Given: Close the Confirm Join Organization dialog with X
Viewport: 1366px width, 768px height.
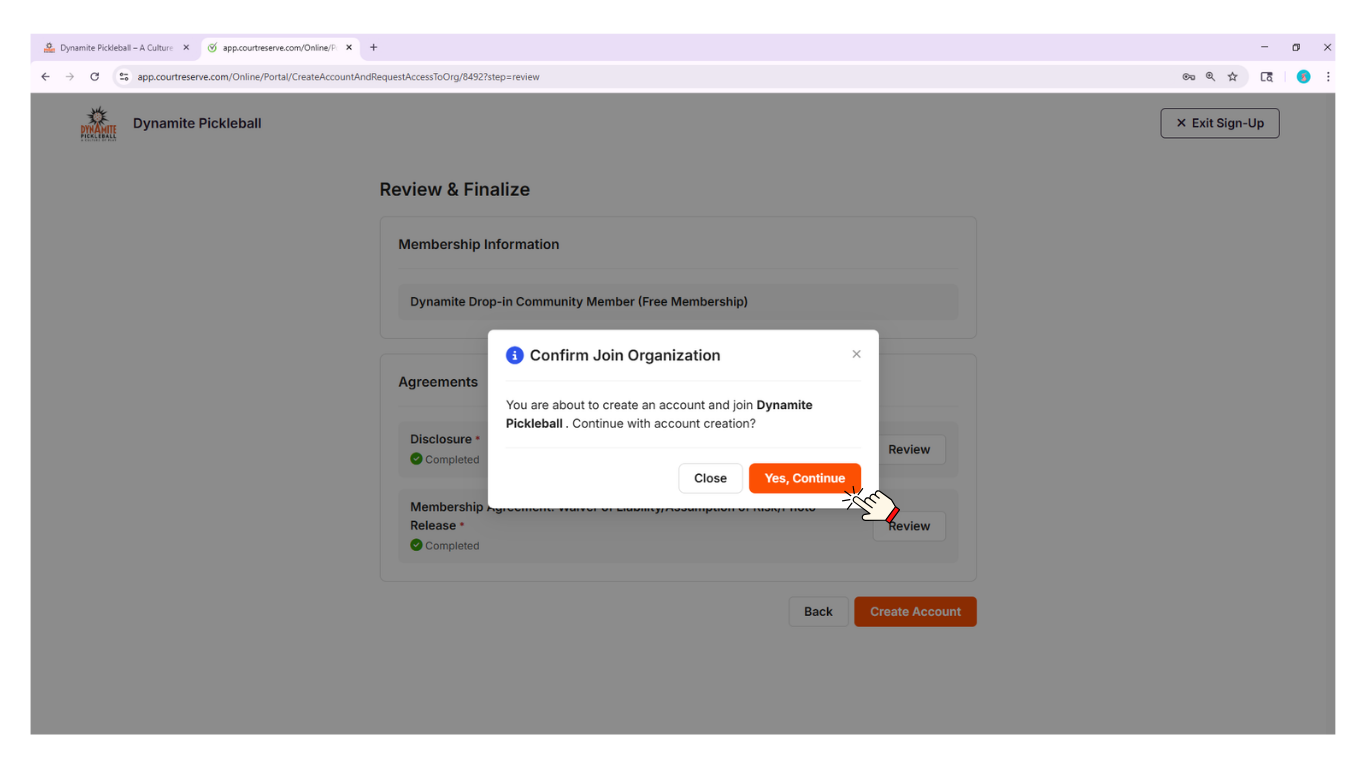Looking at the screenshot, I should tap(856, 354).
